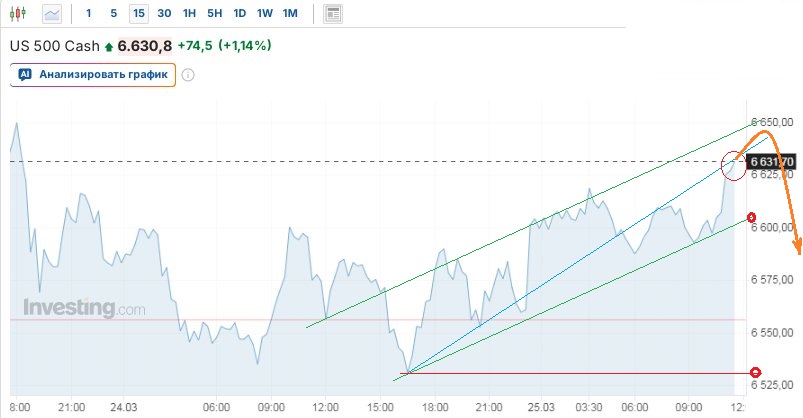
Task: Select the 1W timeframe
Action: (264, 14)
